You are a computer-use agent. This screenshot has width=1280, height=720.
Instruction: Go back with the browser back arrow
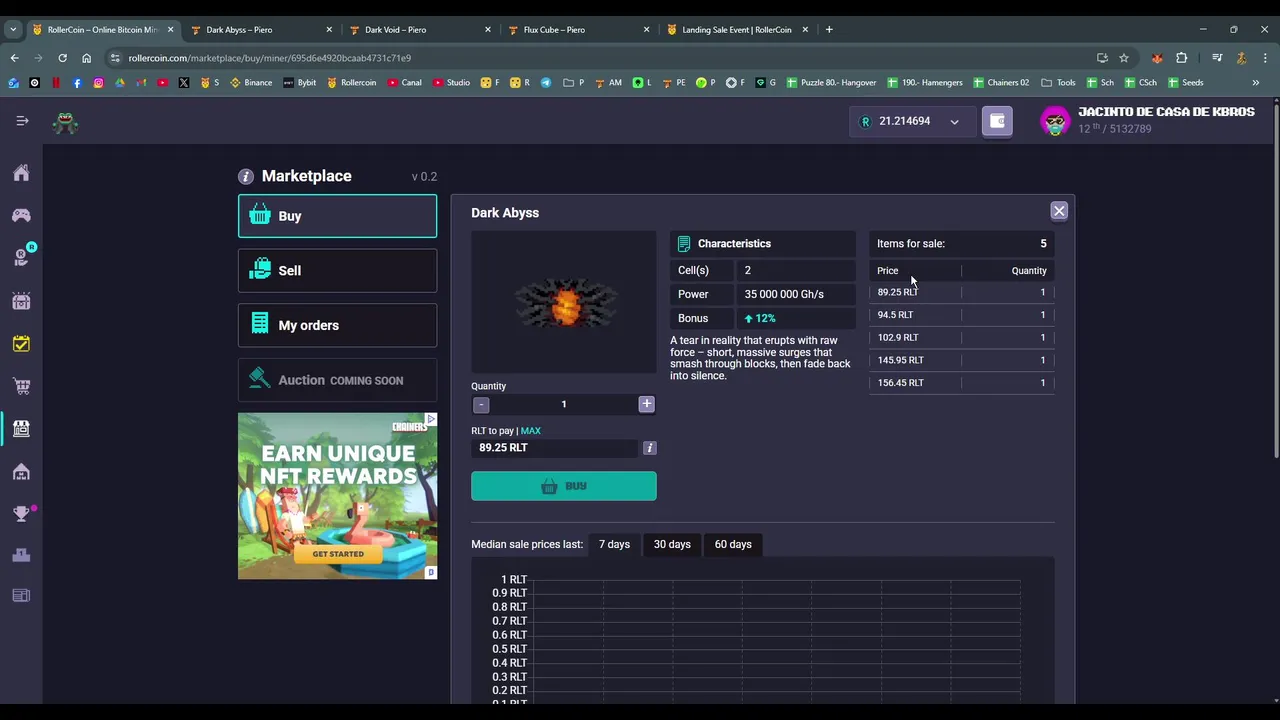coord(14,58)
